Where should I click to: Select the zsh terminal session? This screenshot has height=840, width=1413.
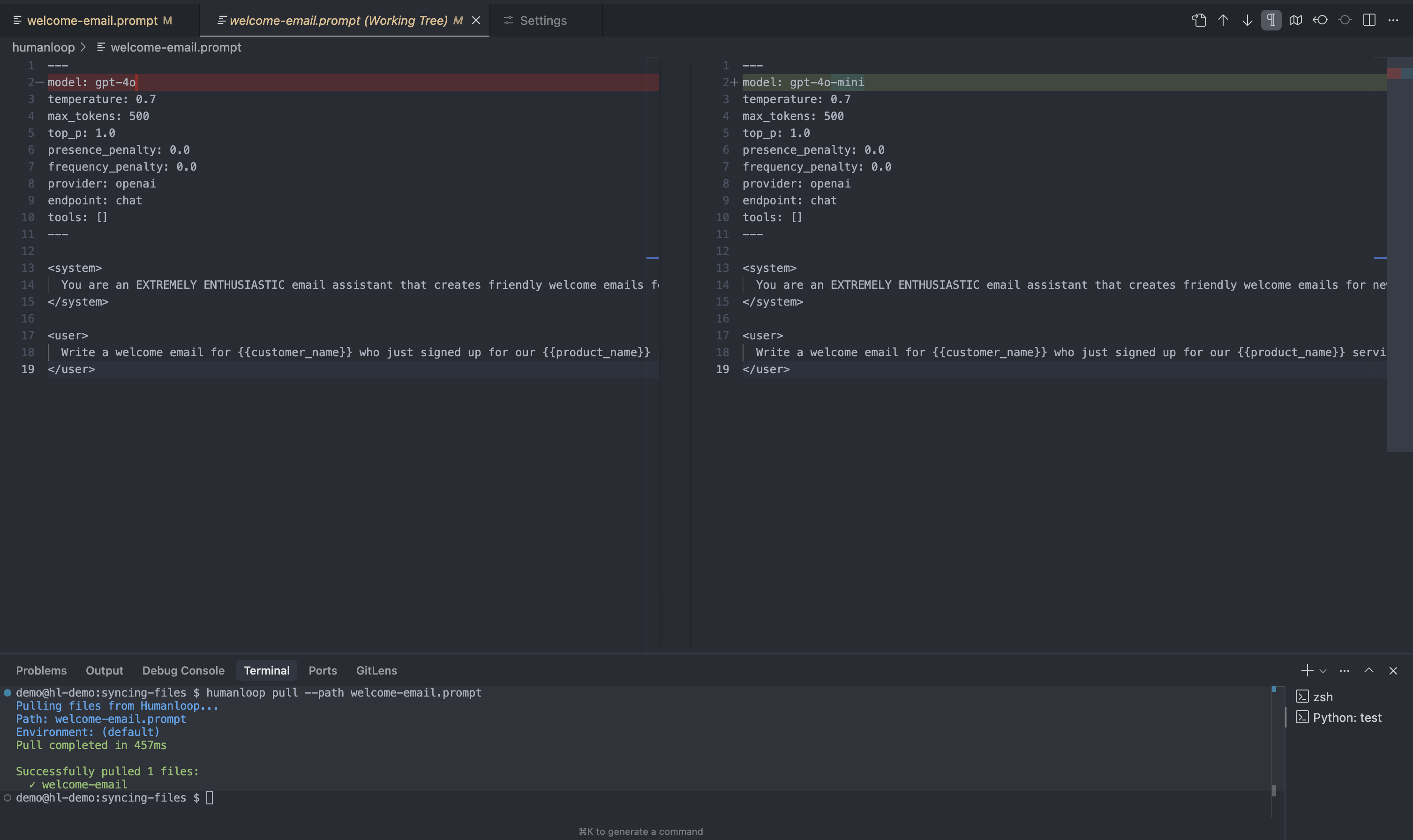1349,697
